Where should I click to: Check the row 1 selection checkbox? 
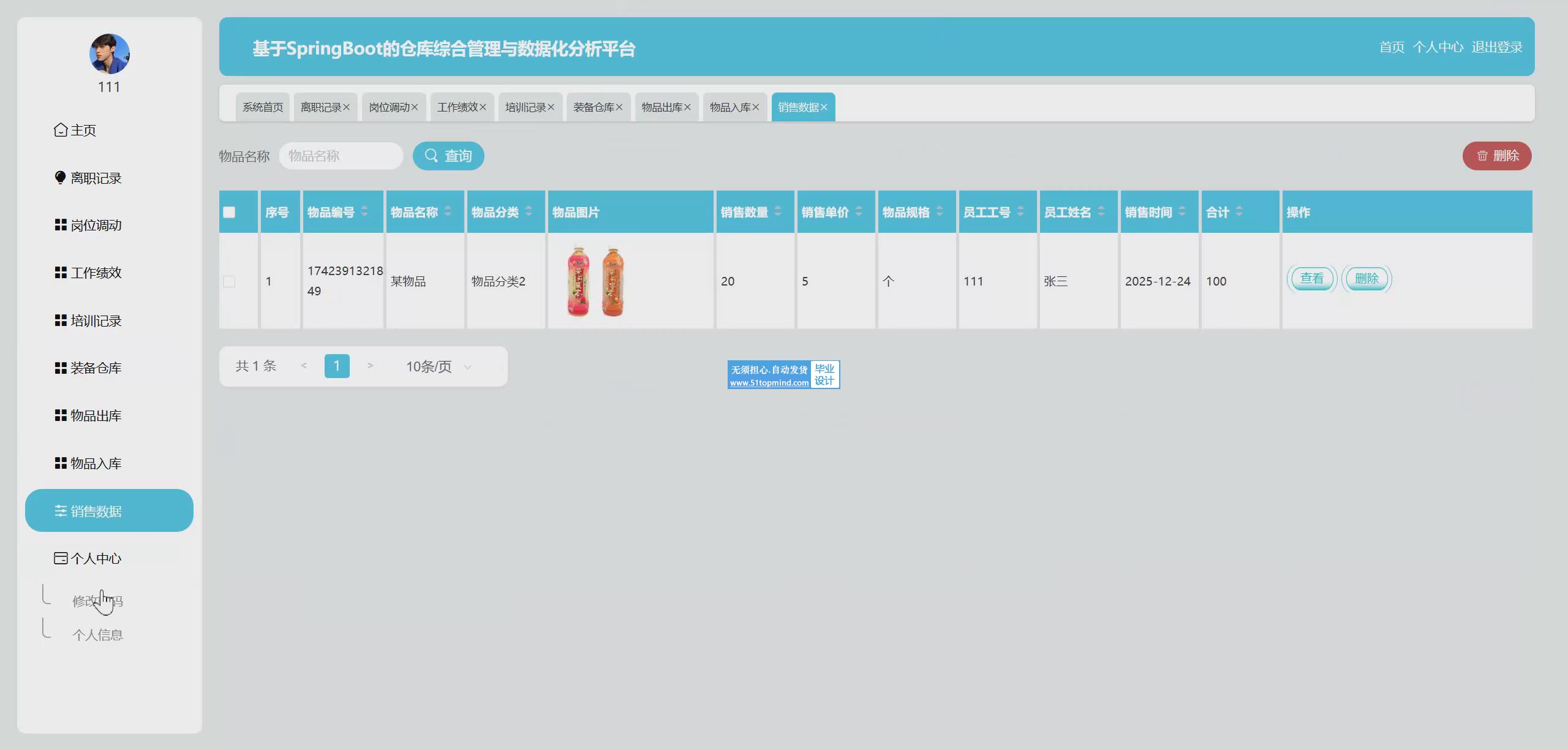click(229, 281)
